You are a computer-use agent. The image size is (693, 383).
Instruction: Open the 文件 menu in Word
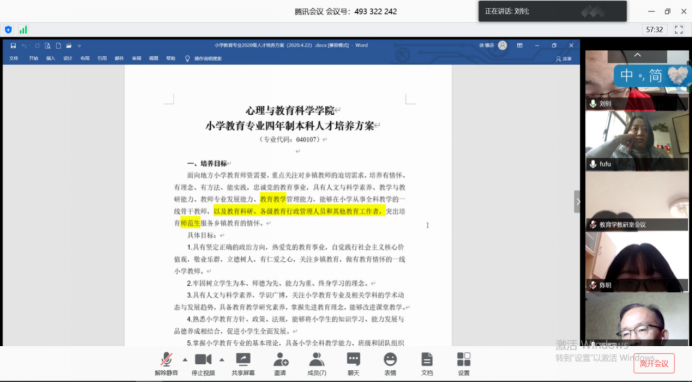pos(14,58)
